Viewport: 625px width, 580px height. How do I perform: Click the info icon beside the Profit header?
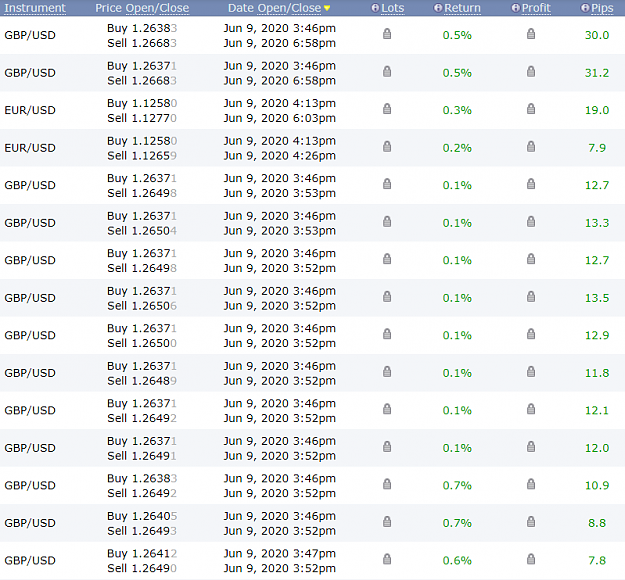[x=516, y=8]
